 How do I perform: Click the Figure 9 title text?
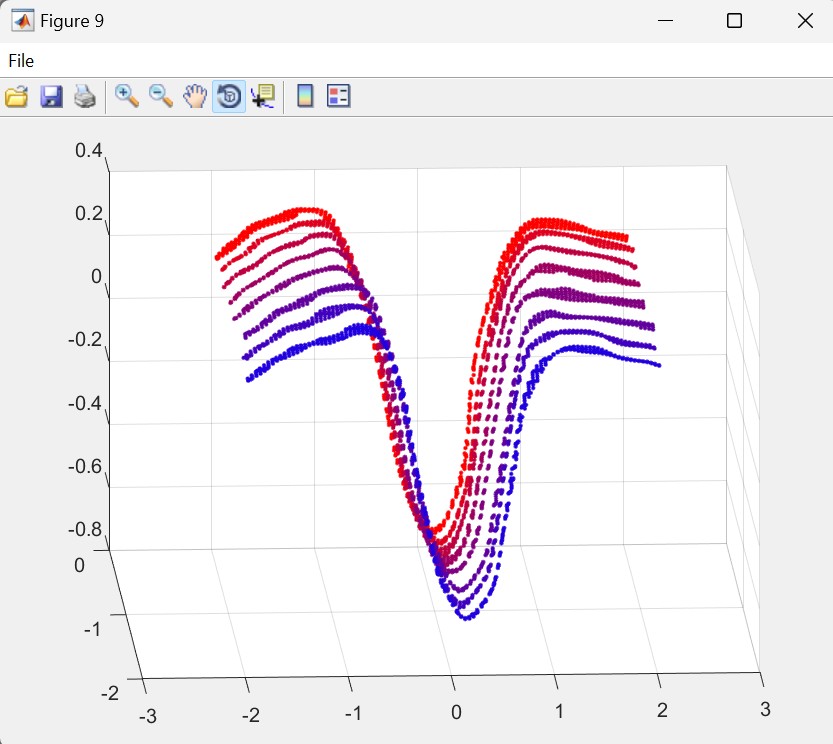tap(71, 21)
